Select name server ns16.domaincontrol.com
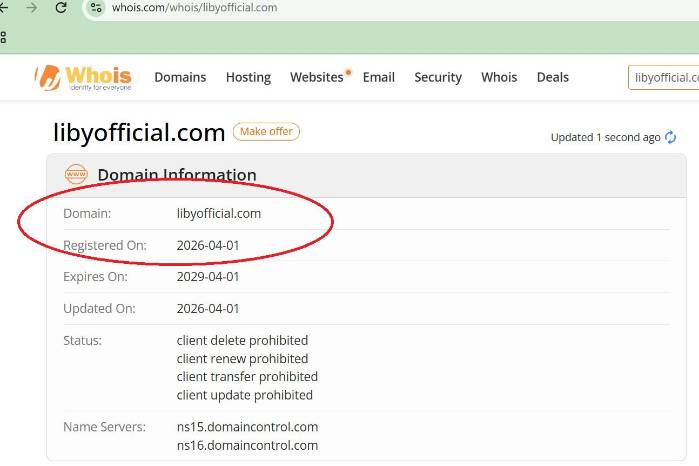 (x=247, y=445)
